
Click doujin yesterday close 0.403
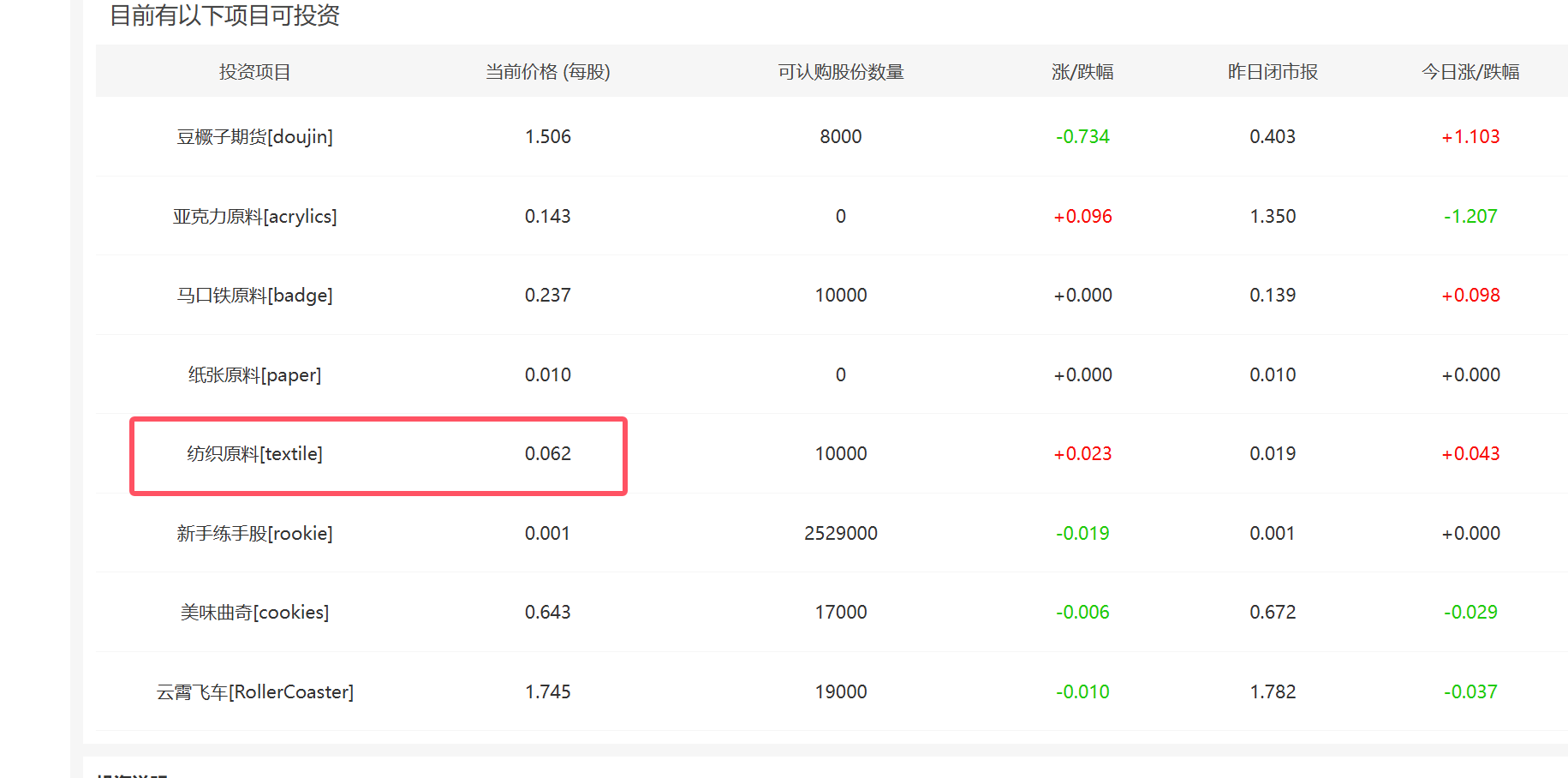[1273, 137]
